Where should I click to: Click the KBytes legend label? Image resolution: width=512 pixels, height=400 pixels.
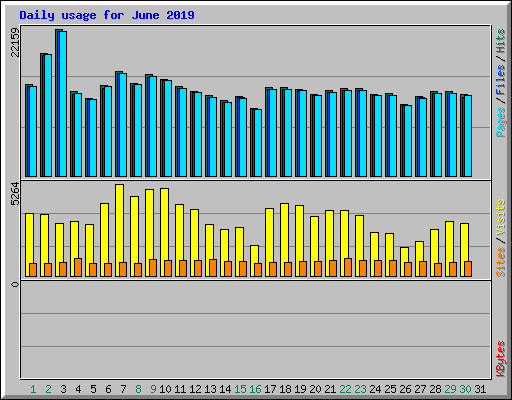500,359
